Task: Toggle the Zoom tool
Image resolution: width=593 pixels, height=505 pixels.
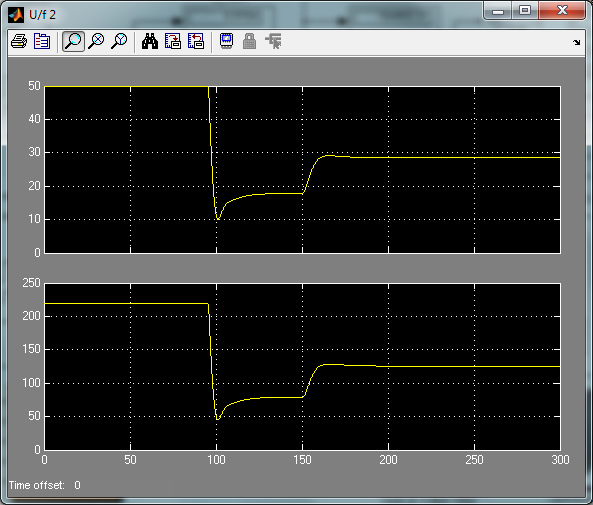Action: coord(73,41)
